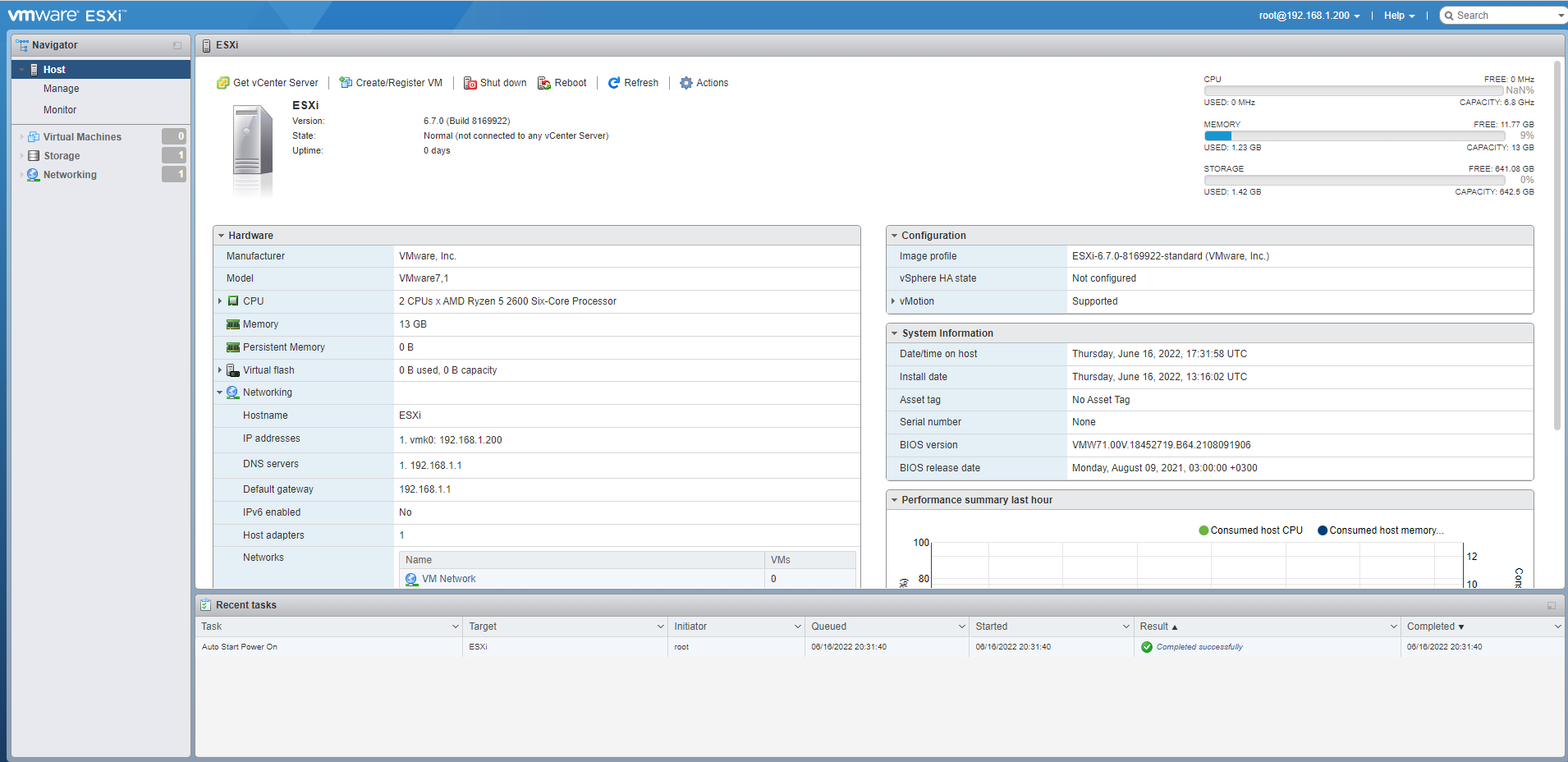The width and height of the screenshot is (1568, 762).
Task: Click the storage usage bar
Action: [1354, 180]
